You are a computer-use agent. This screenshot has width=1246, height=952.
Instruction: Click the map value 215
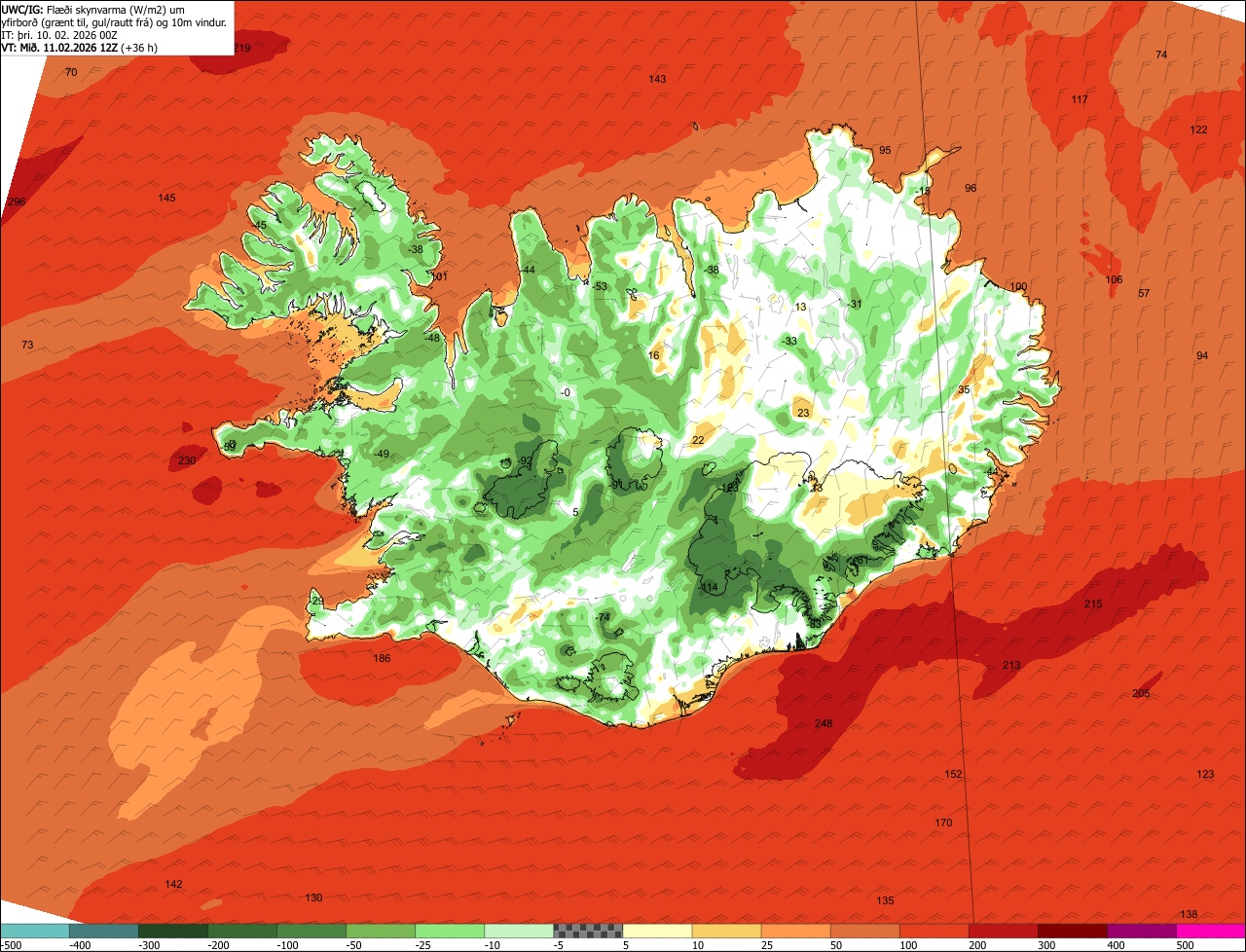(1093, 604)
